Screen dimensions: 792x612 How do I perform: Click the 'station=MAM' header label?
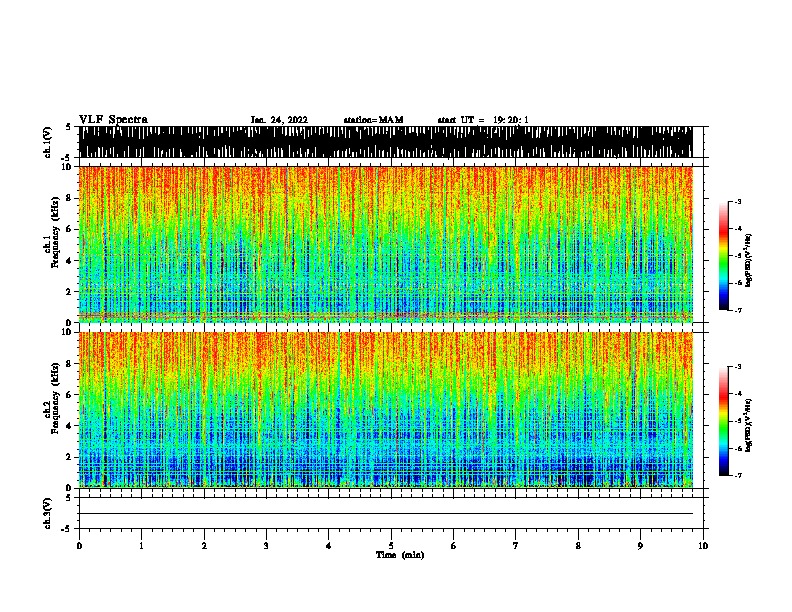373,120
